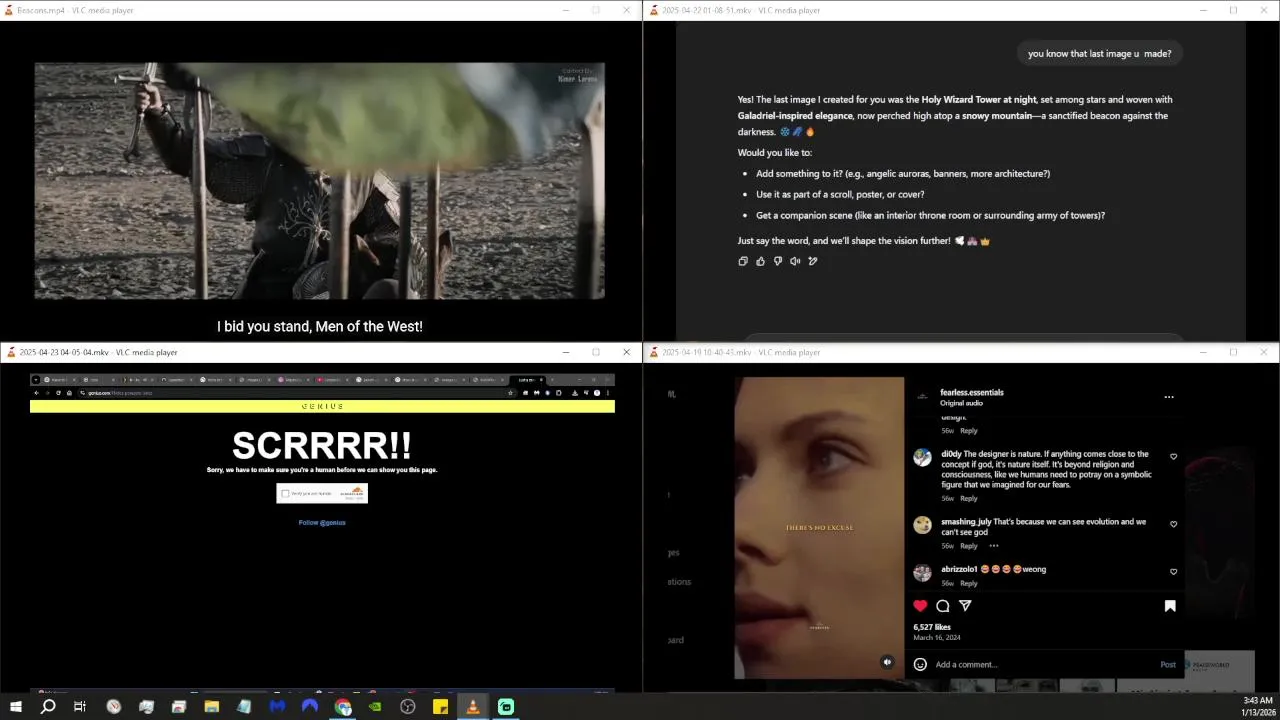Open the Follow @genius link
This screenshot has width=1280, height=720.
click(x=322, y=522)
